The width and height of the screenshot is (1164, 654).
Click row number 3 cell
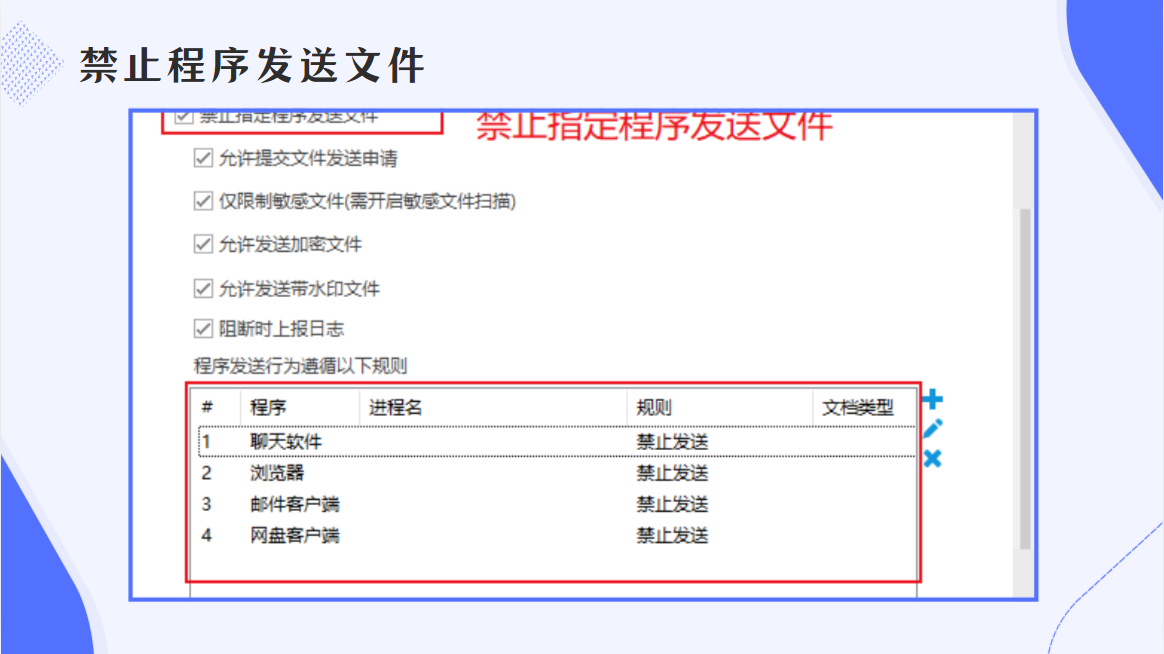coord(206,504)
